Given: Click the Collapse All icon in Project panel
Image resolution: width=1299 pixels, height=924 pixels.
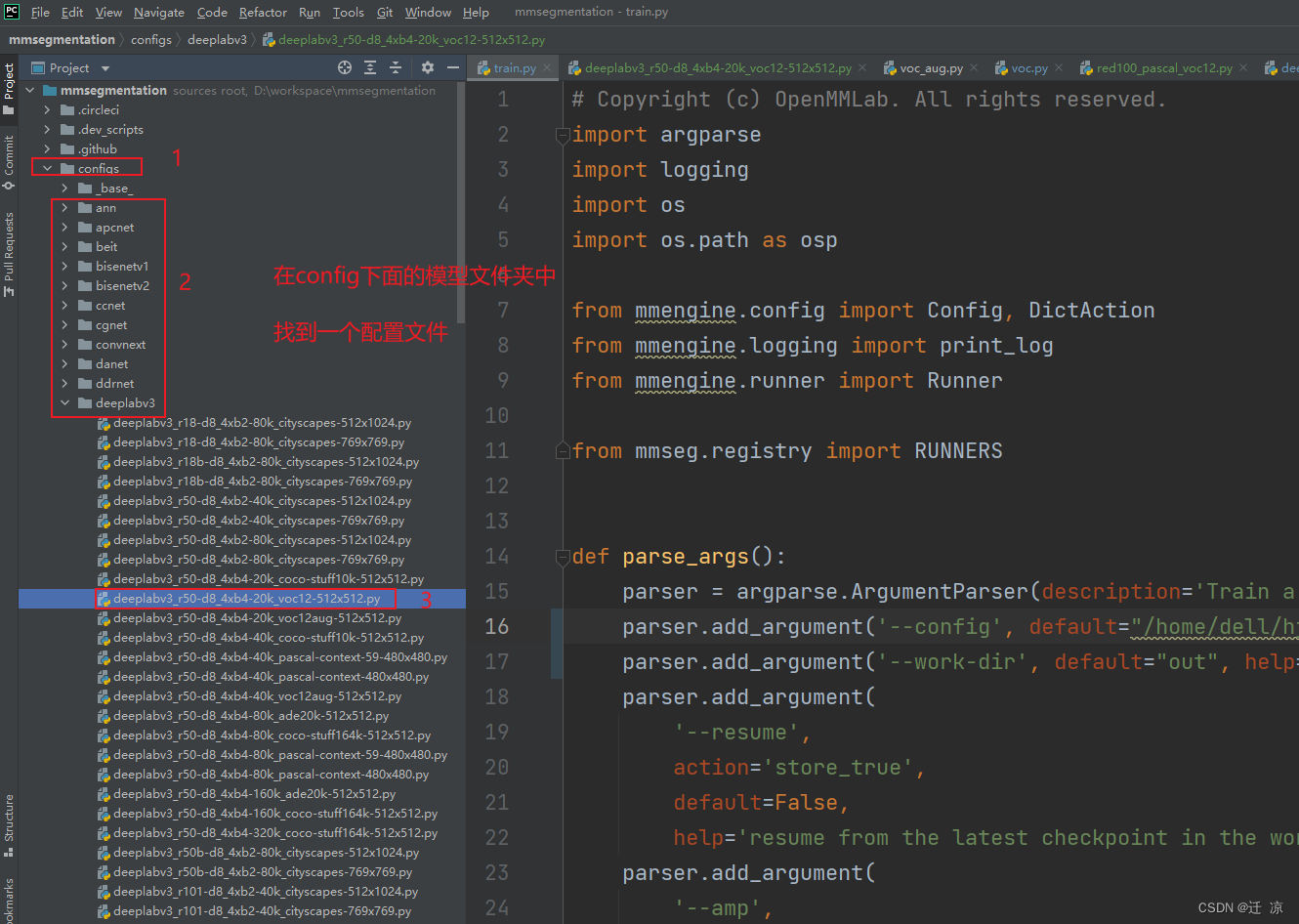Looking at the screenshot, I should click(x=396, y=67).
